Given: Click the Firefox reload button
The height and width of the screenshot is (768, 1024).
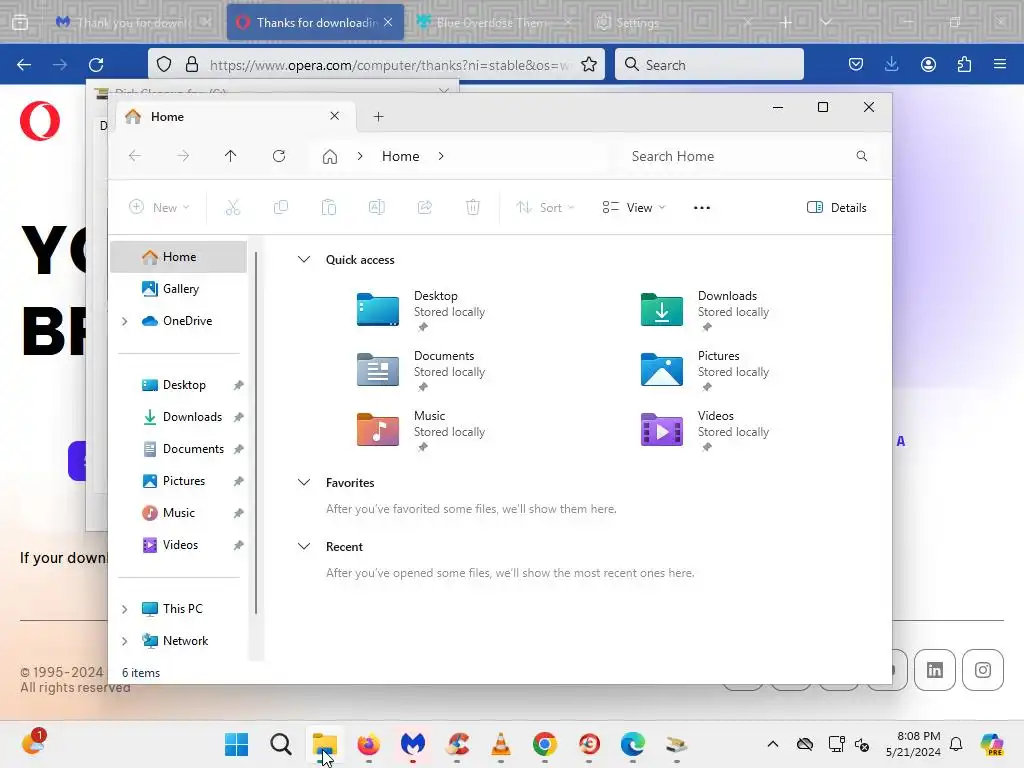Looking at the screenshot, I should click(x=96, y=65).
